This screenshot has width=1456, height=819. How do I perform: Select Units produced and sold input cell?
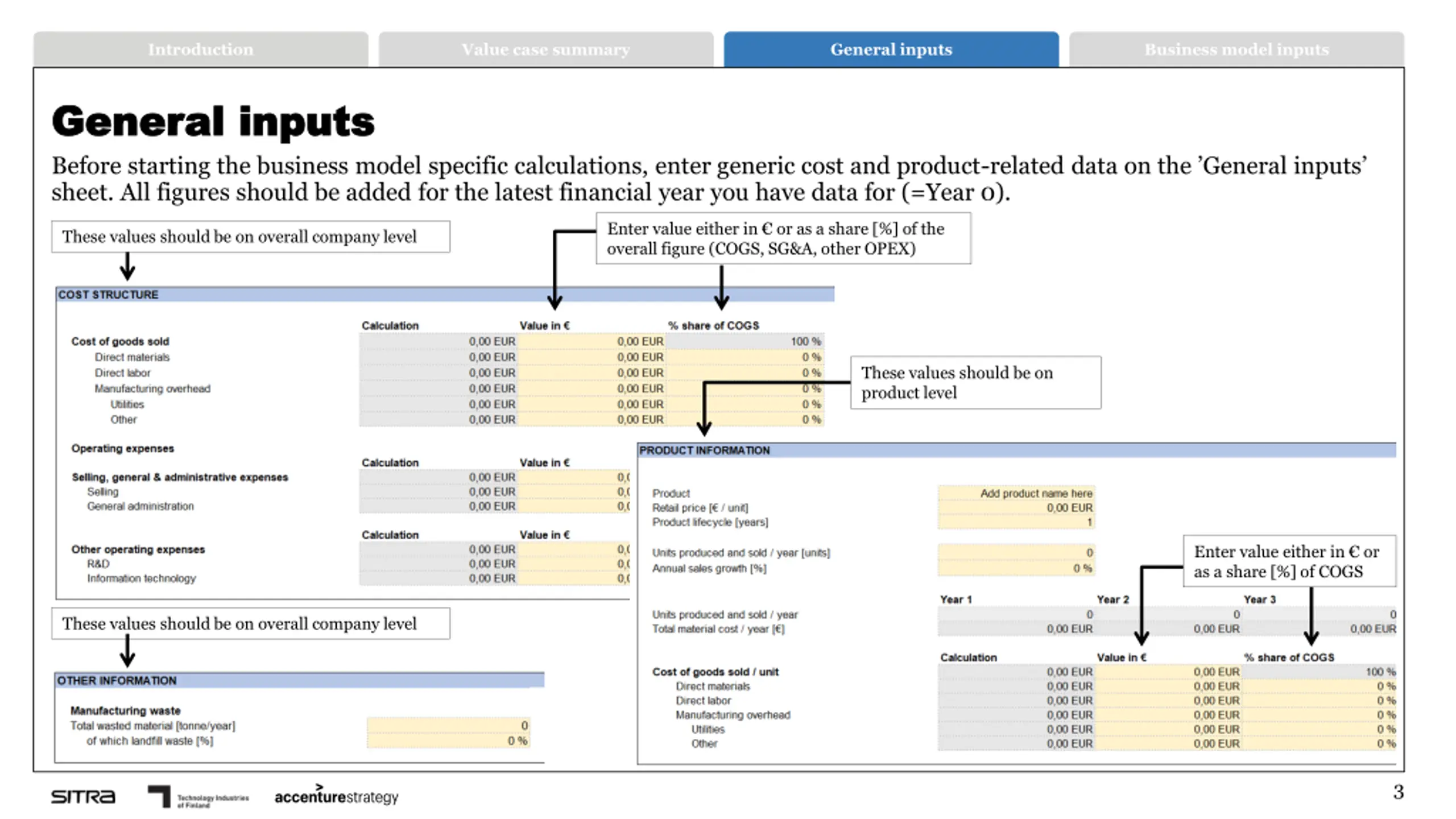pyautogui.click(x=1016, y=552)
